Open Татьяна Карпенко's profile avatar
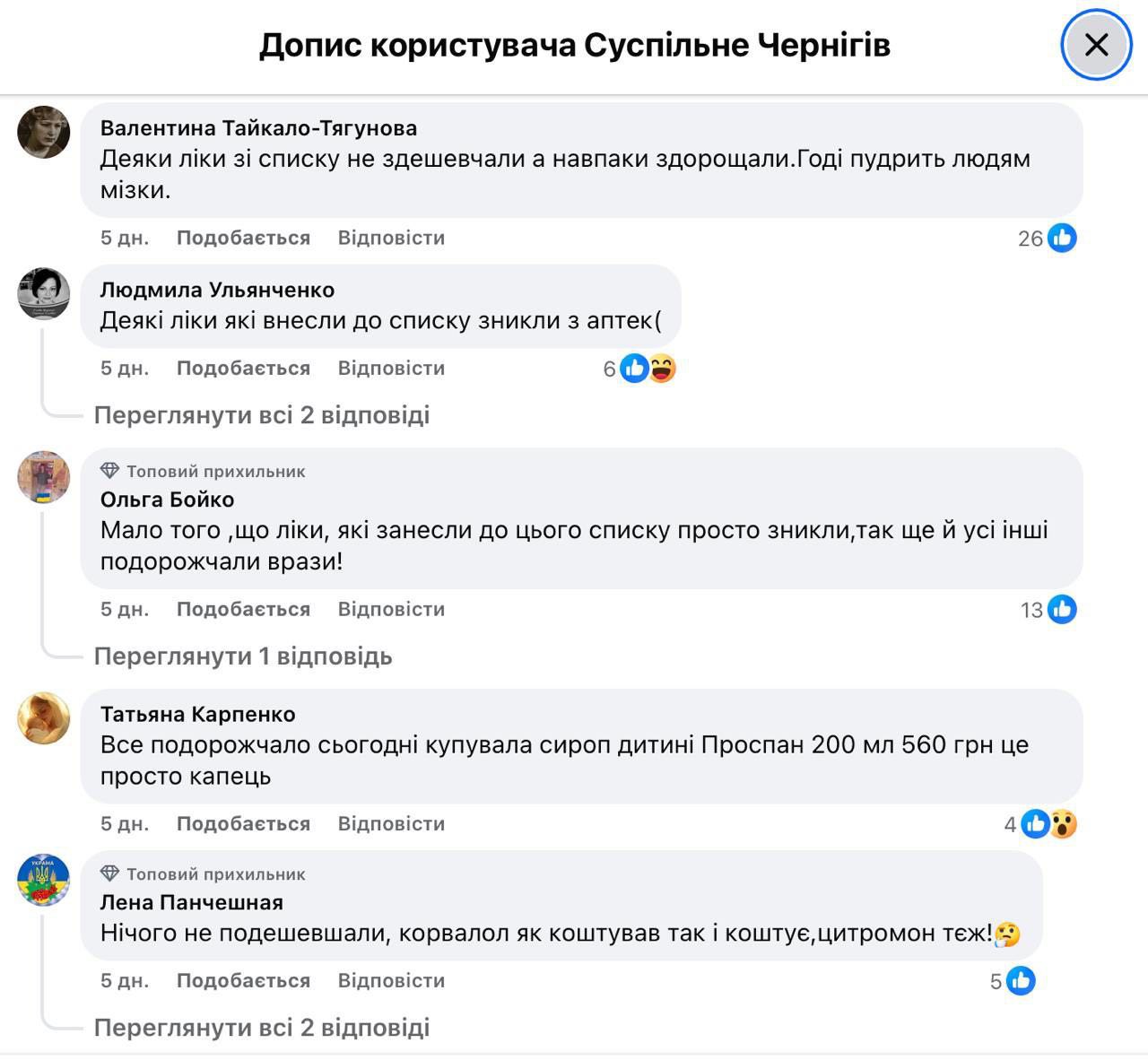 pos(44,717)
